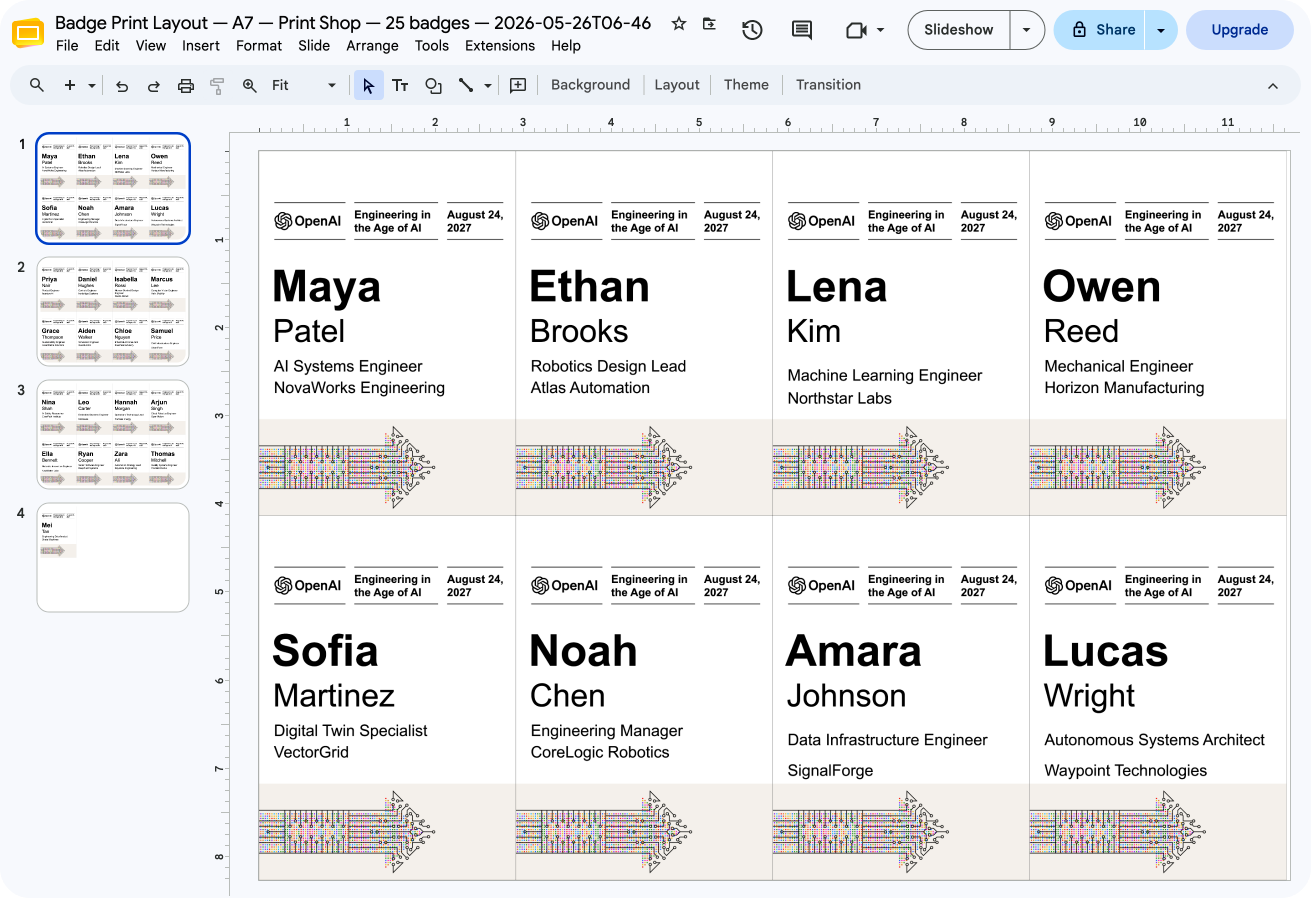
Task: Click the Upgrade button
Action: pos(1239,30)
